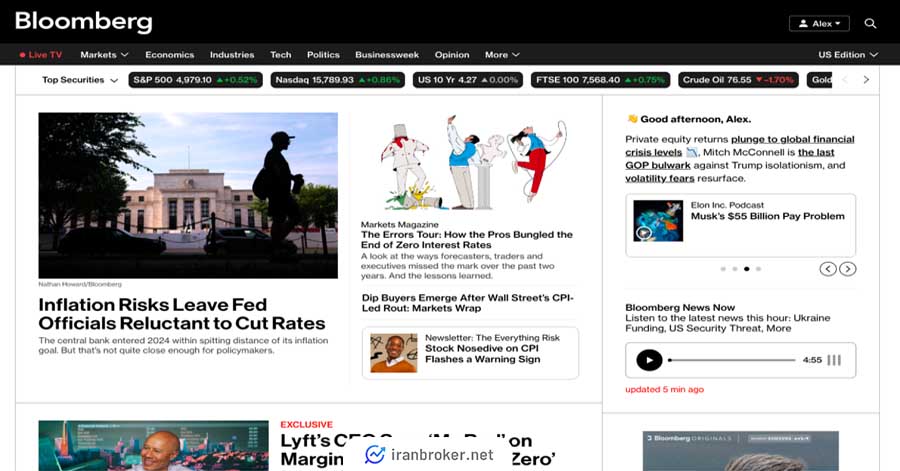
Task: Follow plunge to global financial crisis link
Action: (740, 146)
